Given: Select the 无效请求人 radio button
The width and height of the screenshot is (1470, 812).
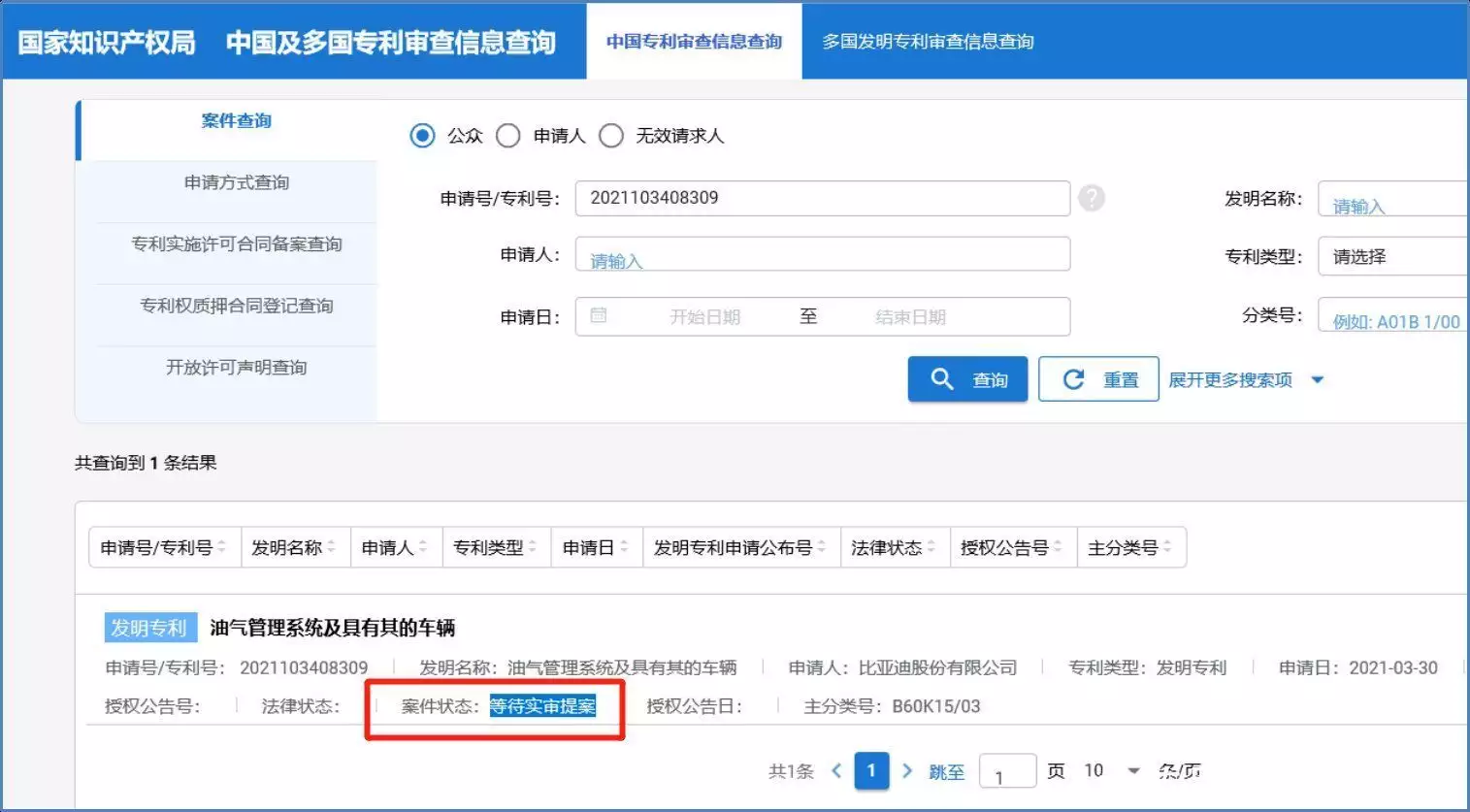Looking at the screenshot, I should (x=611, y=136).
